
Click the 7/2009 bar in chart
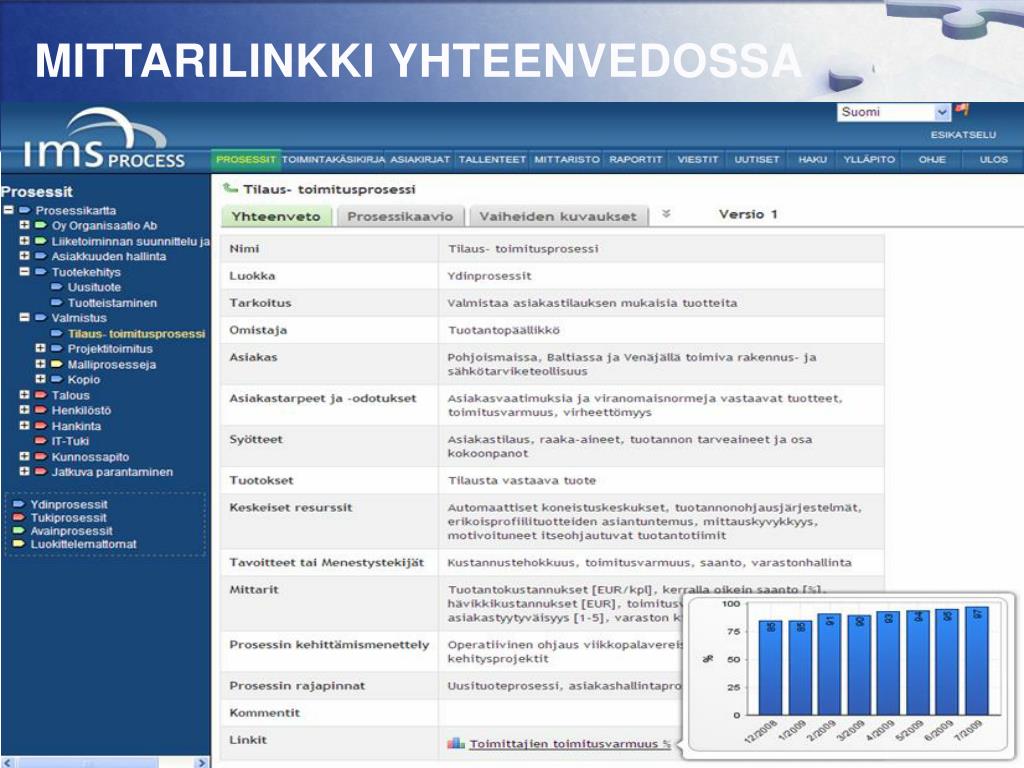976,660
